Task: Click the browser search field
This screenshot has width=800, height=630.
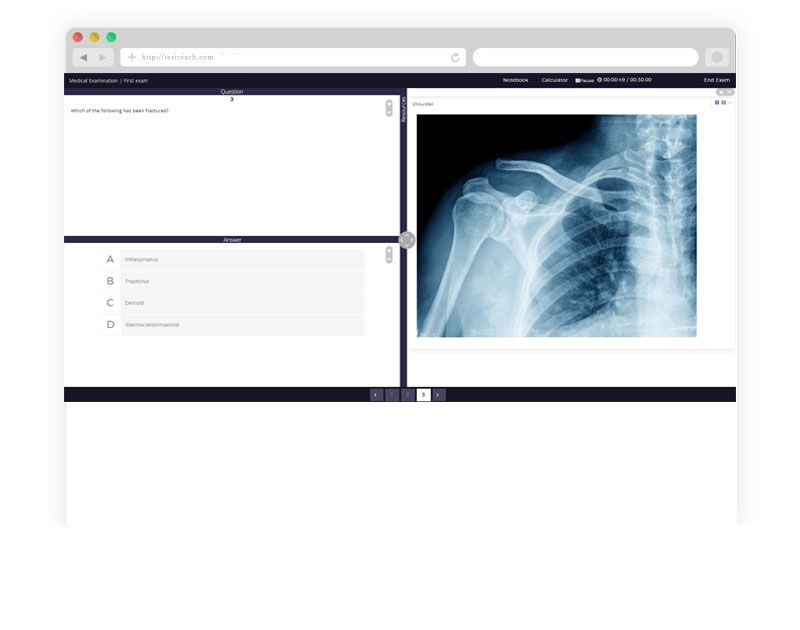Action: [x=585, y=57]
